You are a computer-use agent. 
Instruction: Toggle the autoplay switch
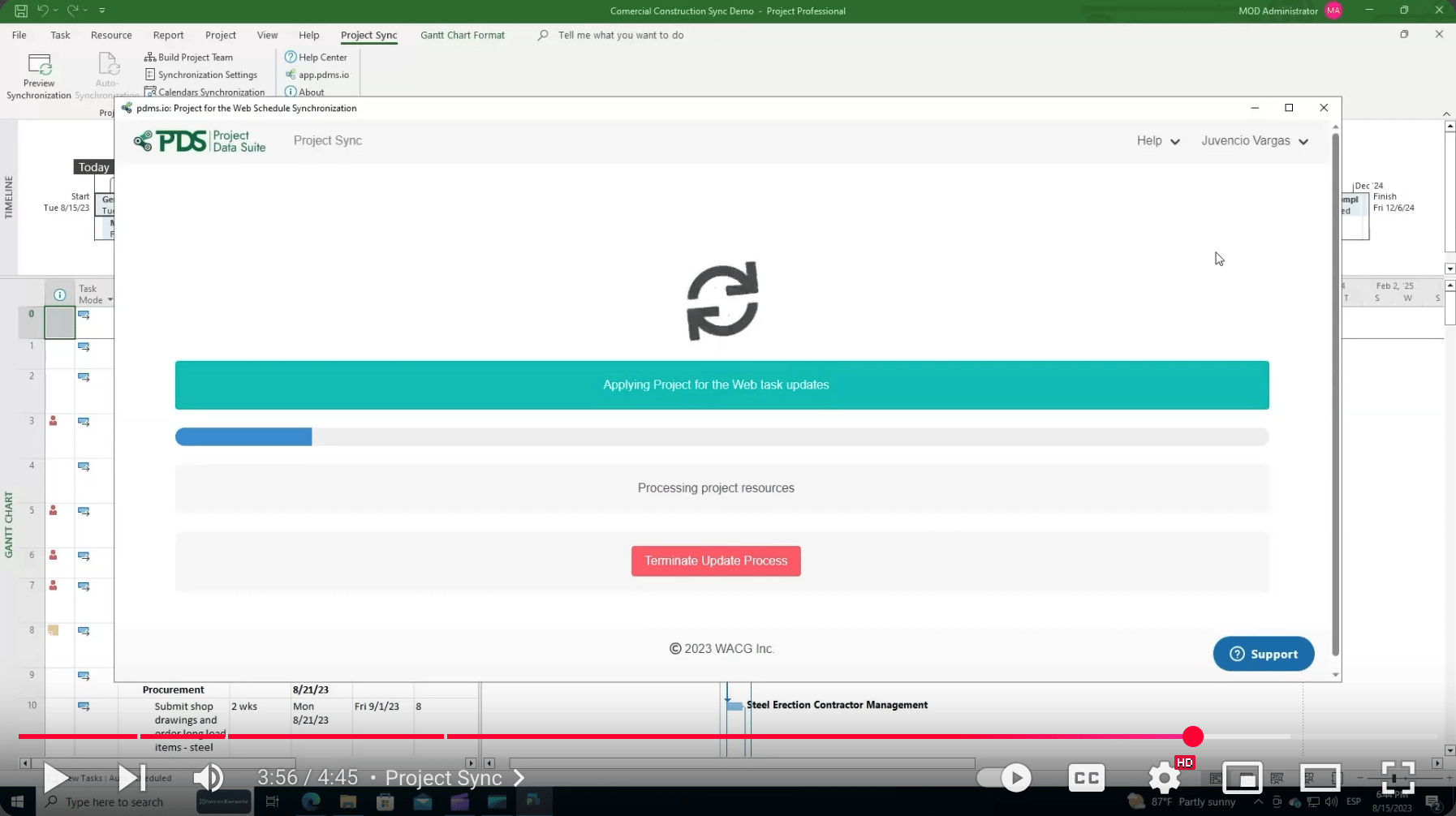[x=1004, y=778]
